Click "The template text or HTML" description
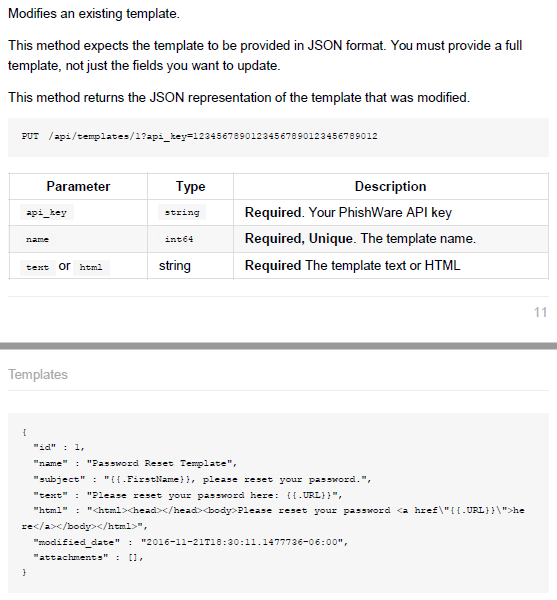The image size is (557, 600). (x=352, y=266)
